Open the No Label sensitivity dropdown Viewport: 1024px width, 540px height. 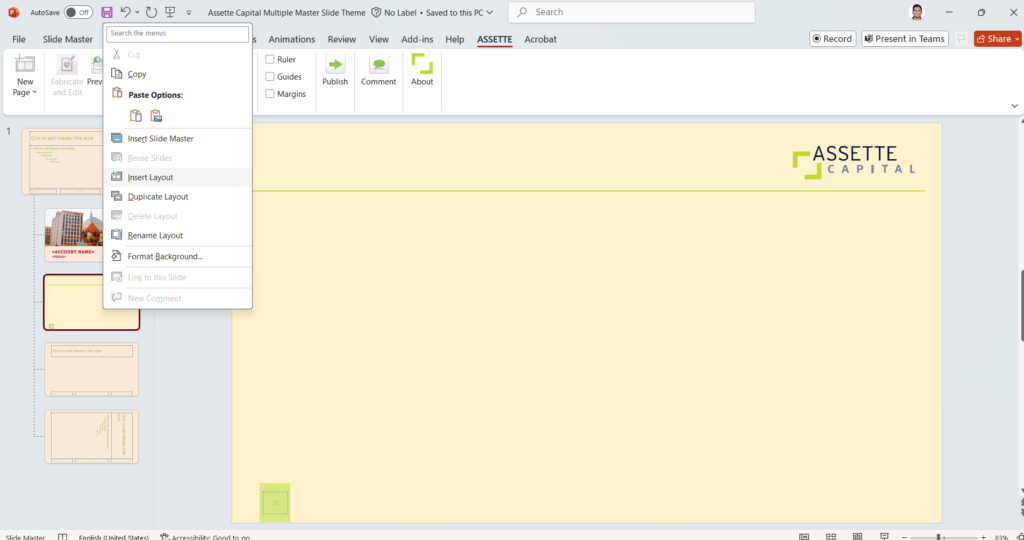[393, 12]
